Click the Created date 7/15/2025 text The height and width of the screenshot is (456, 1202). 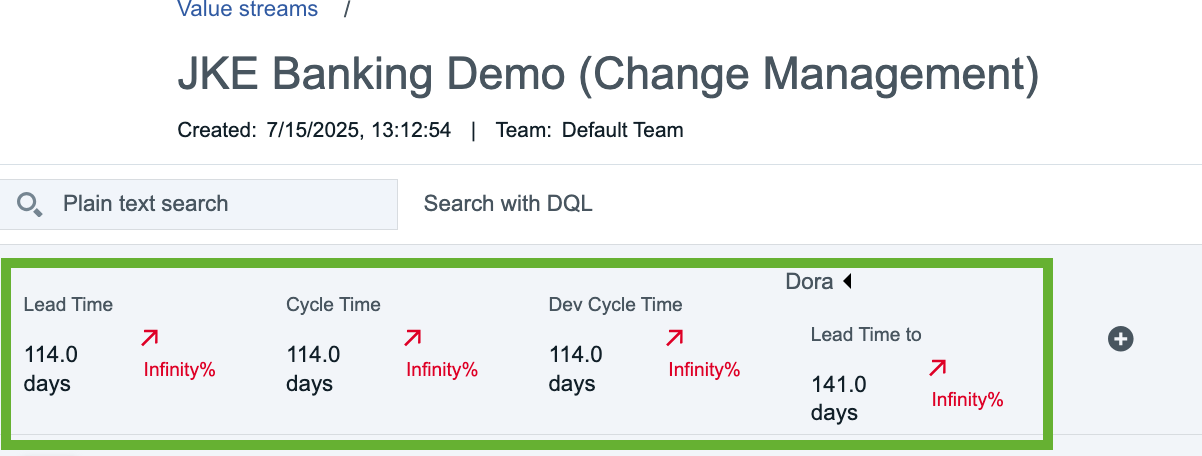pyautogui.click(x=314, y=130)
